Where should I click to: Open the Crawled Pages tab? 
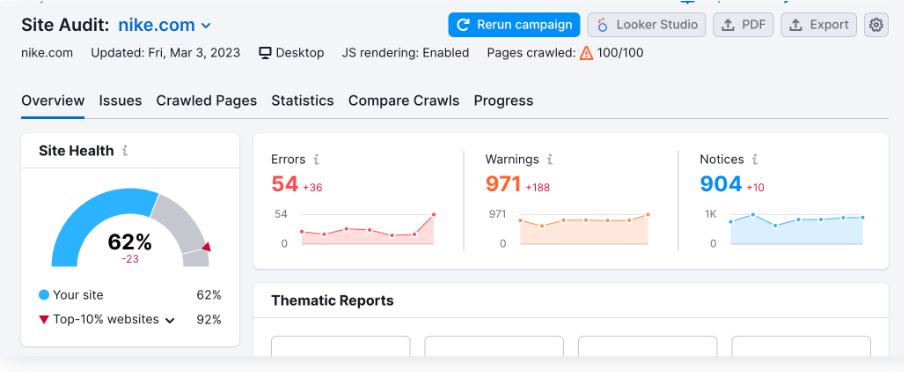coord(206,100)
